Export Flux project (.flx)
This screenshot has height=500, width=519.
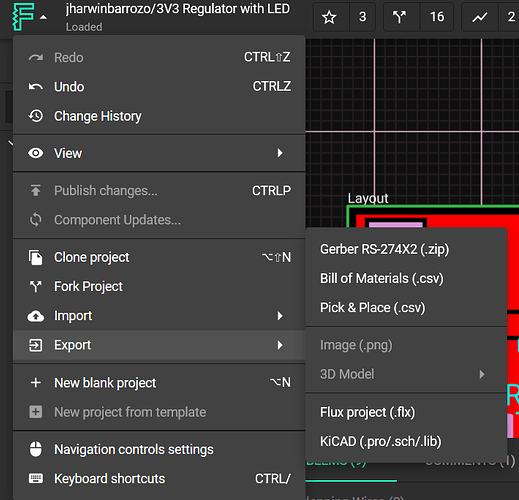click(406, 412)
